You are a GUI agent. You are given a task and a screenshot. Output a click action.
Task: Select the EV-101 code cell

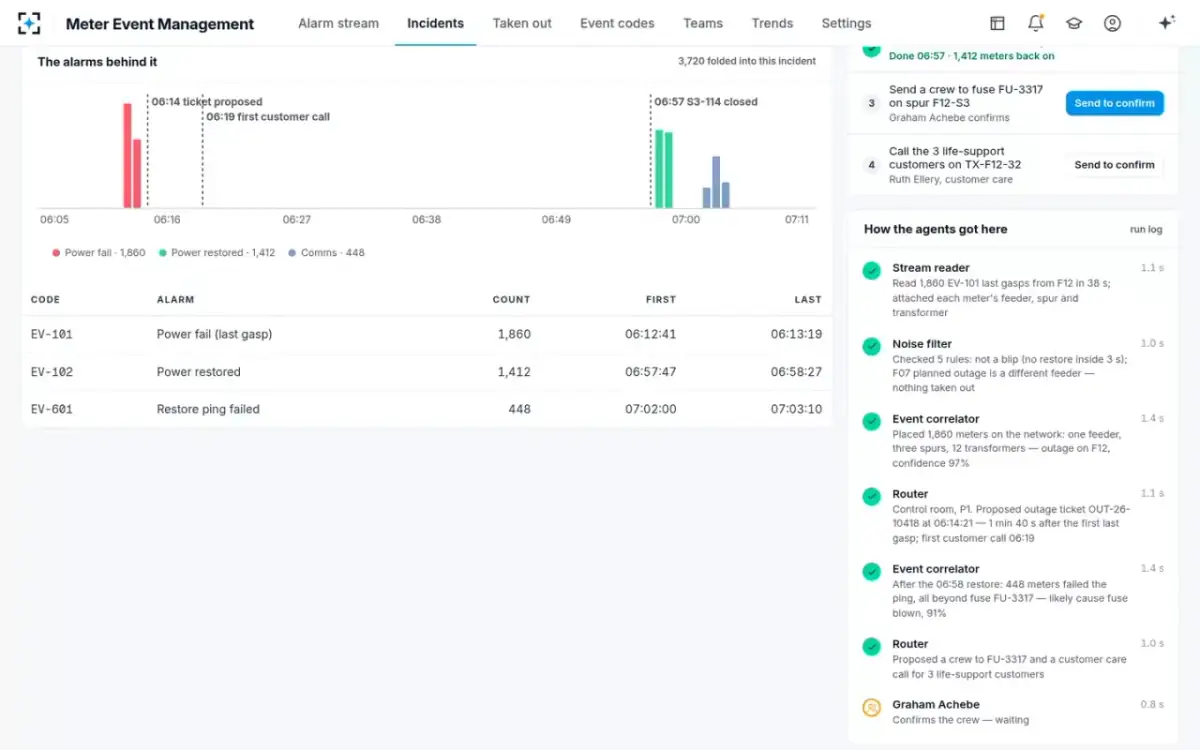[52, 335]
